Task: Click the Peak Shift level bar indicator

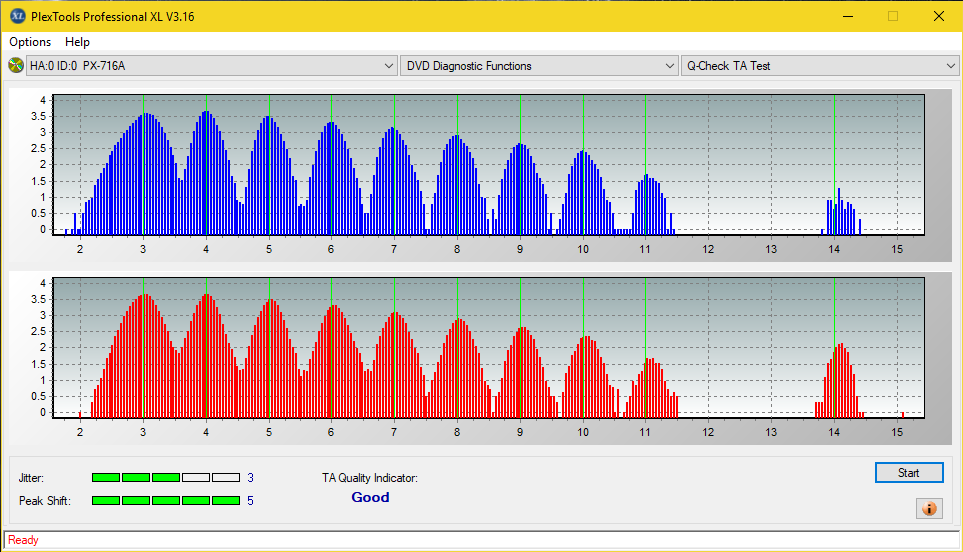Action: pos(166,500)
